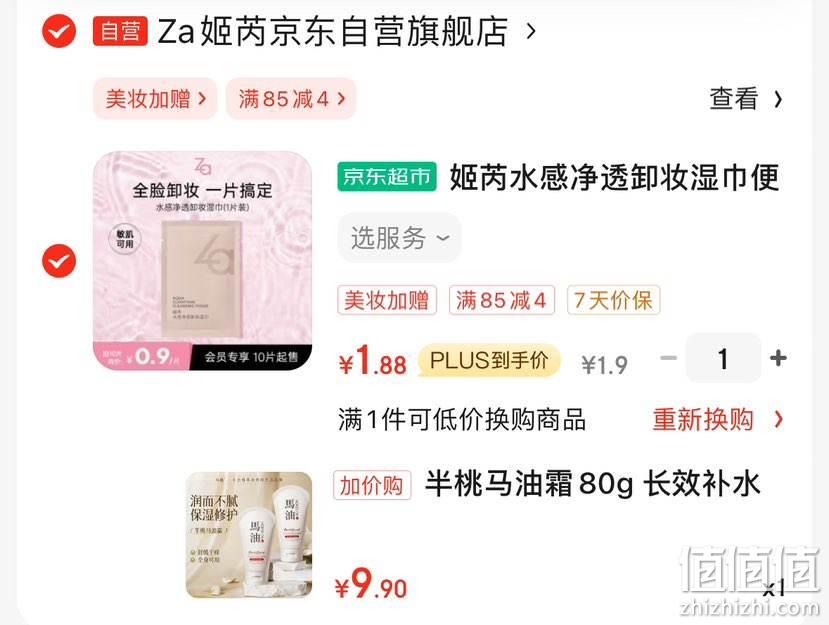Select the quantity field showing 1

pyautogui.click(x=723, y=358)
